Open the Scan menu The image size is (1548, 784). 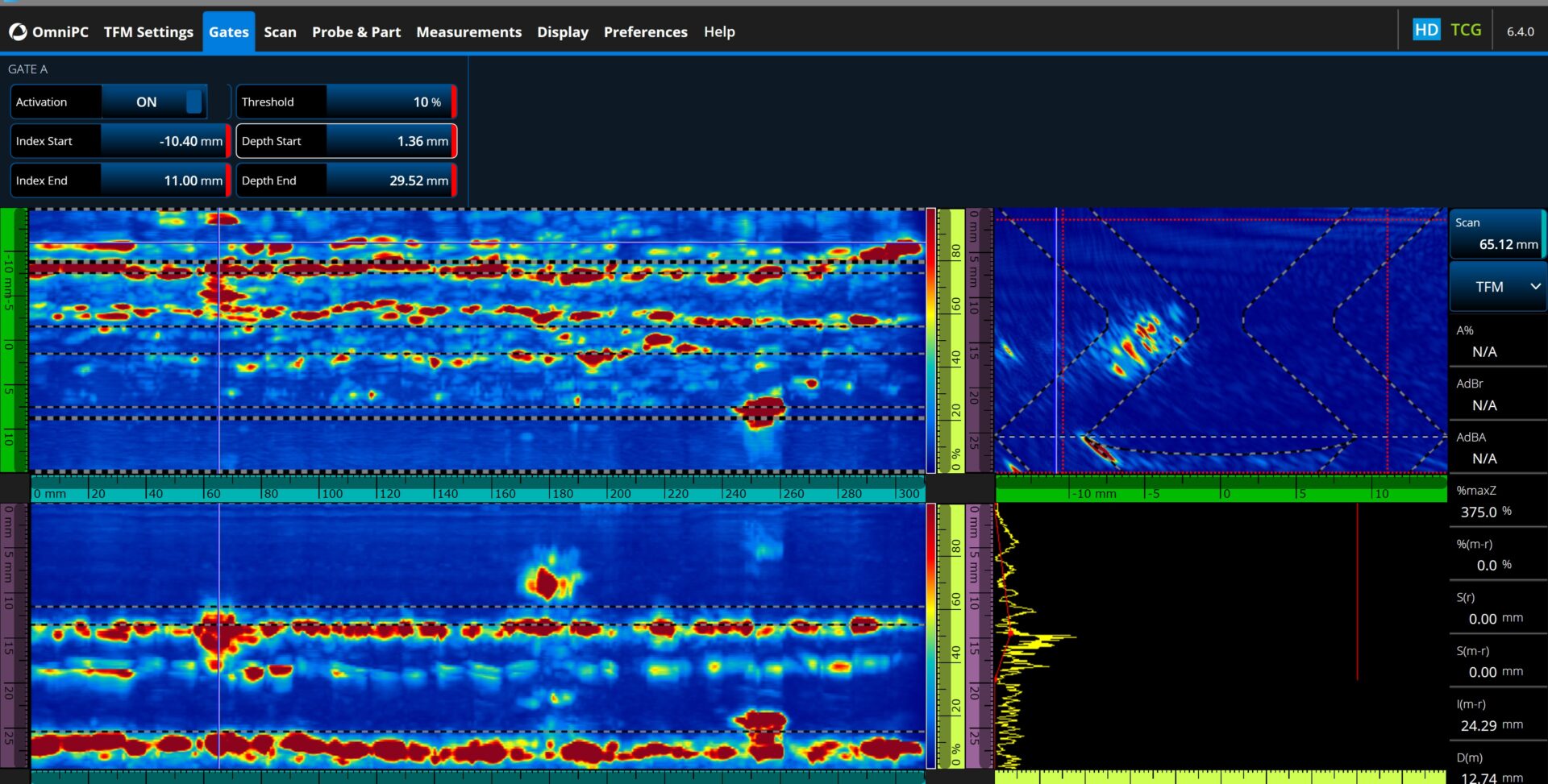pos(280,32)
